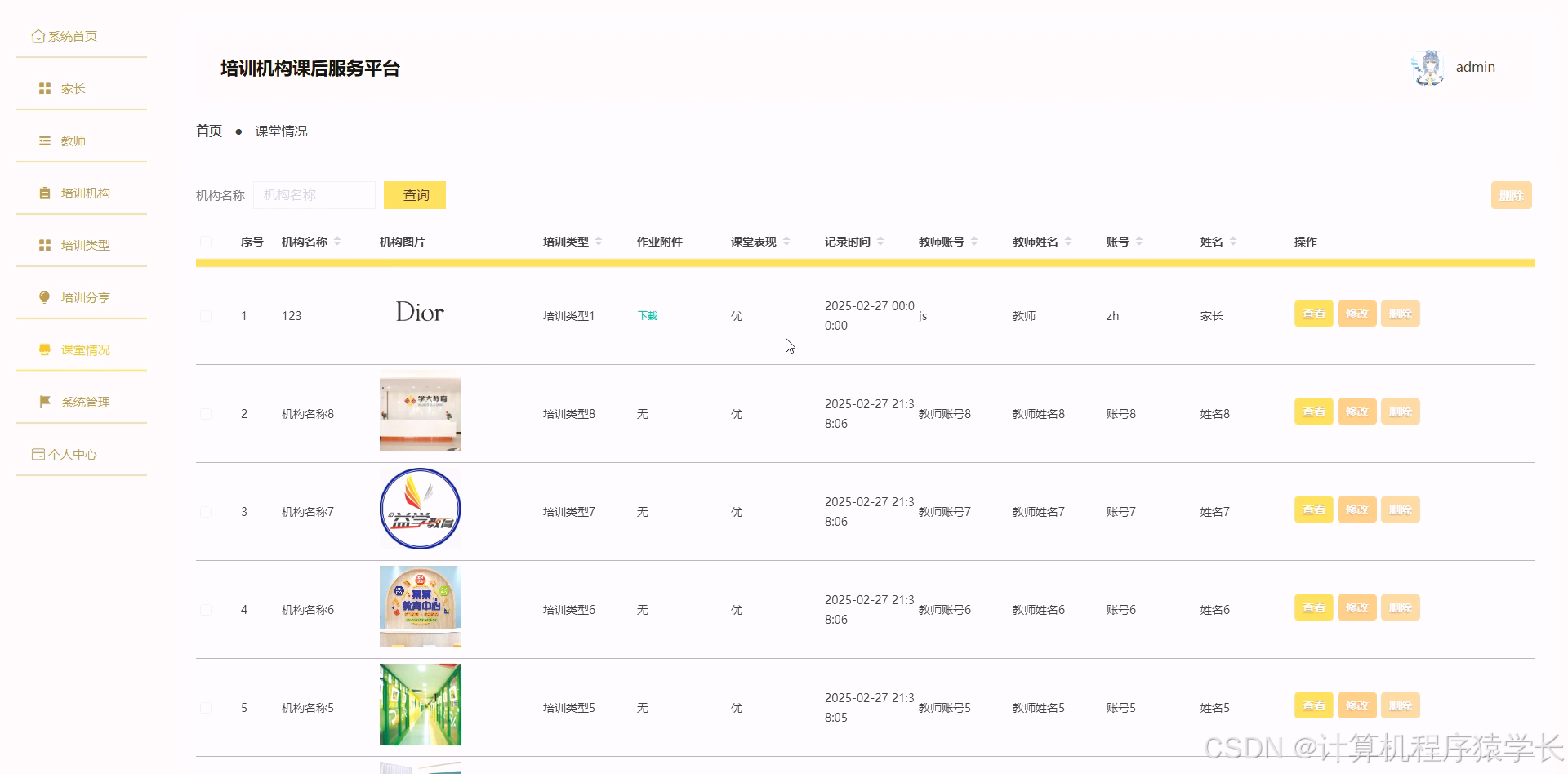Click the batch 删除 button above table
Image resolution: width=1568 pixels, height=774 pixels.
1511,195
